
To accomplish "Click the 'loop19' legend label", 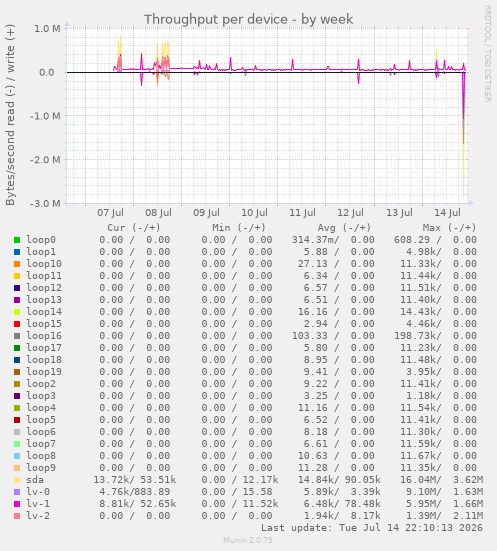I will [44, 372].
